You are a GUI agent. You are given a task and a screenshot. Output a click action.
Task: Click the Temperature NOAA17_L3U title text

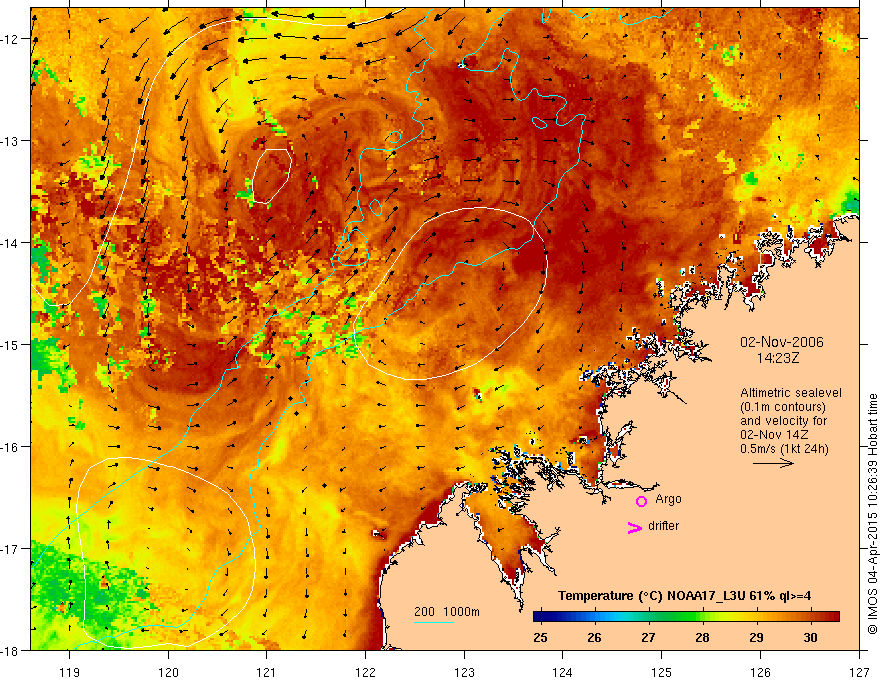[x=684, y=596]
